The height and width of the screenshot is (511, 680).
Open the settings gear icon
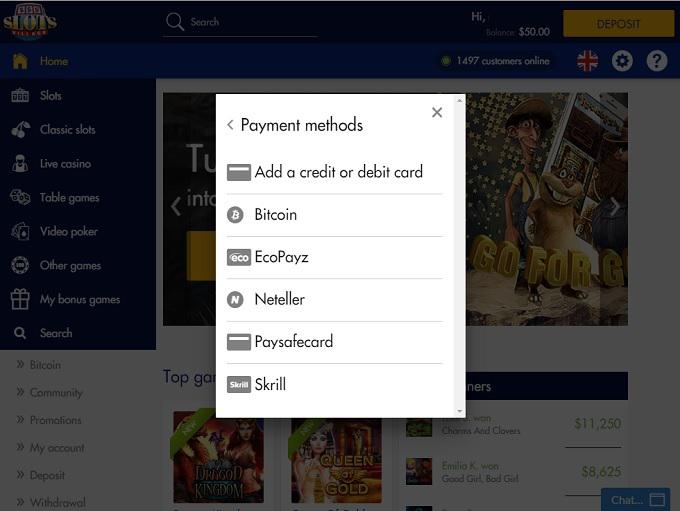point(622,61)
